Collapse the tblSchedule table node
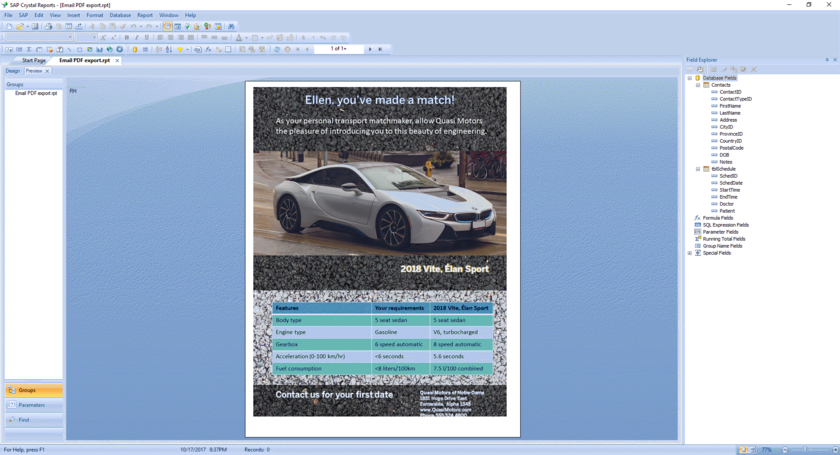 698,169
